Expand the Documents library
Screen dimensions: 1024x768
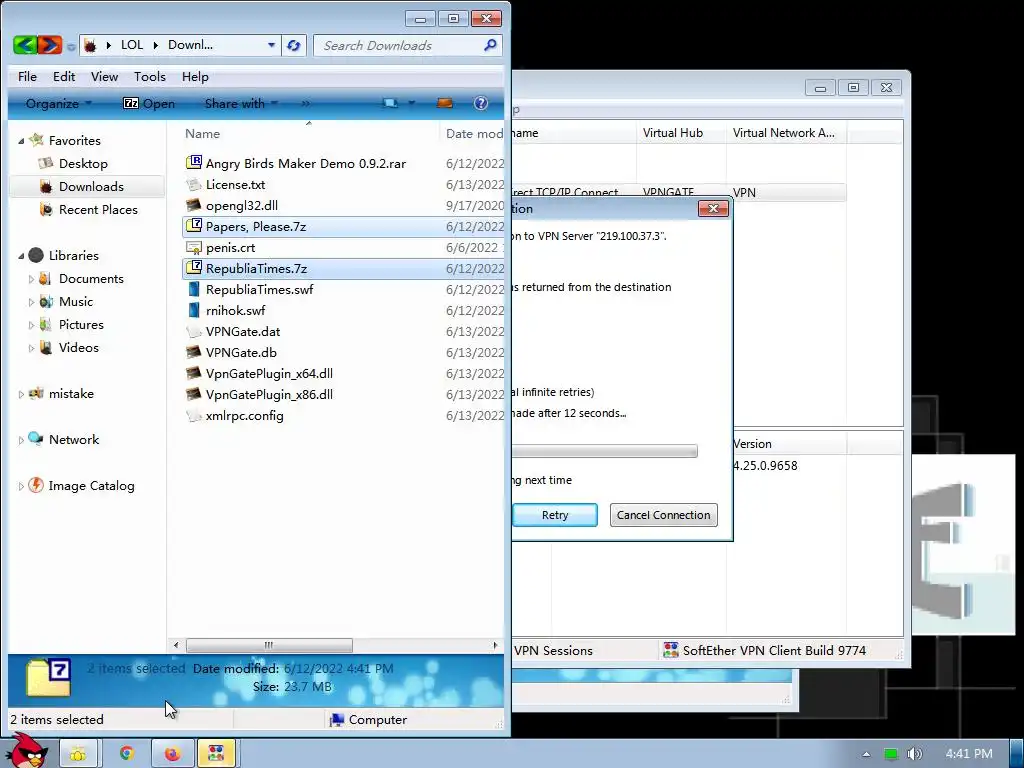tap(31, 279)
